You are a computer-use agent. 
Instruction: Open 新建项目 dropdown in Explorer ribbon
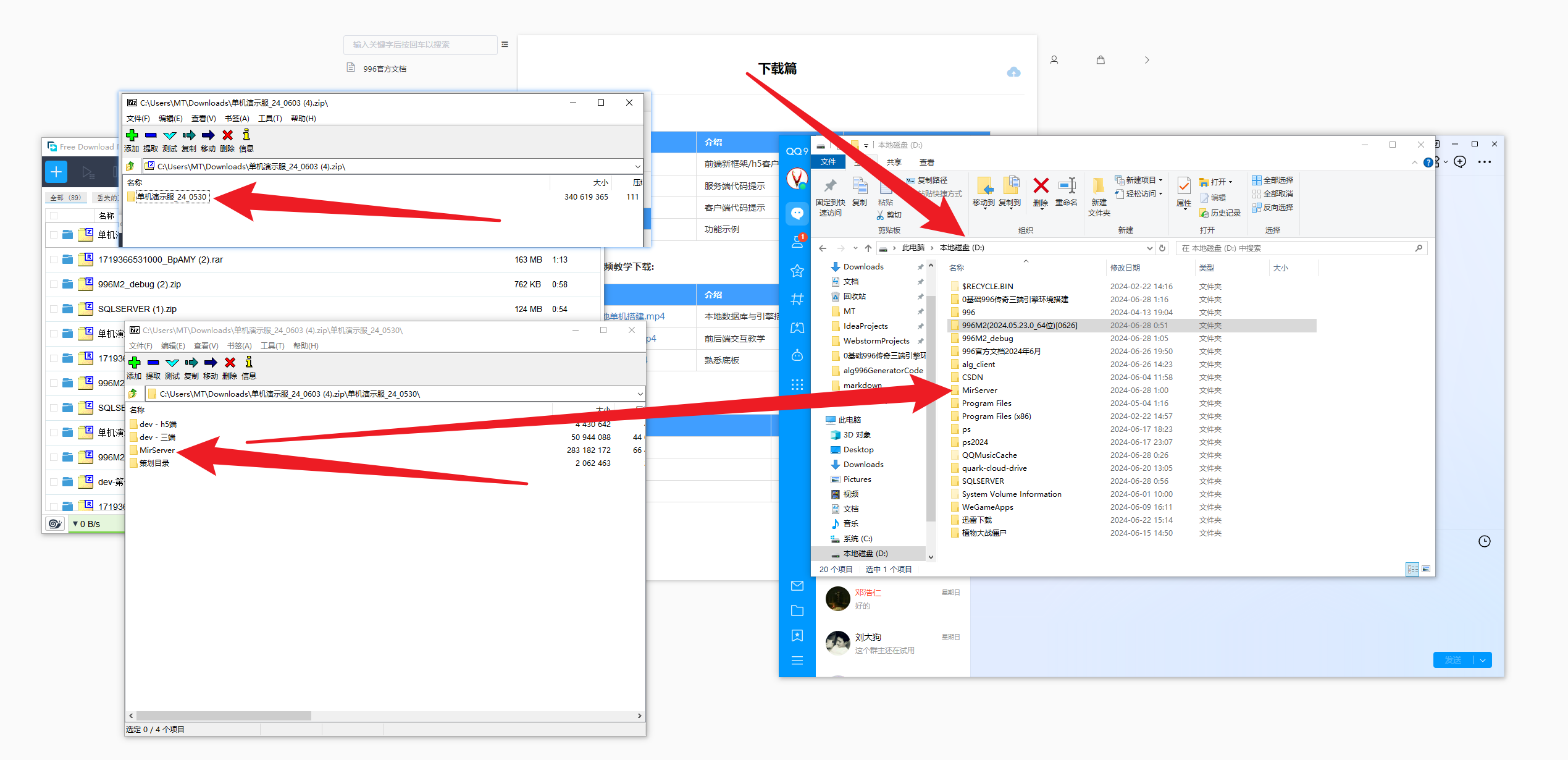[1139, 180]
